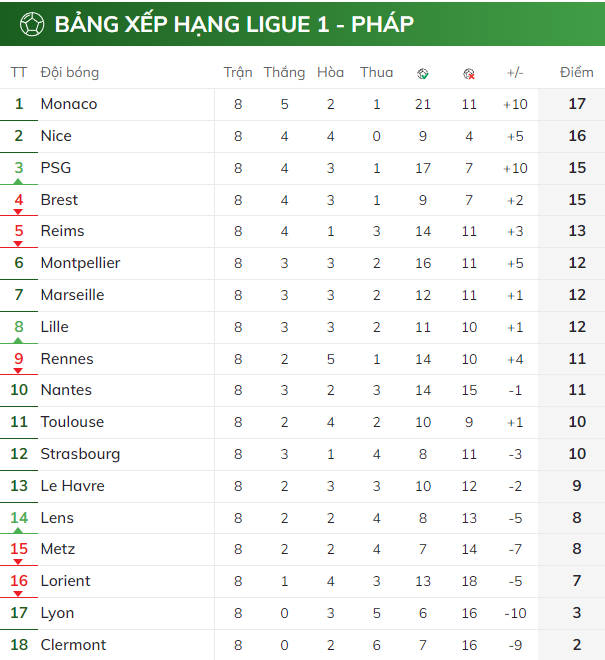This screenshot has width=605, height=660.
Task: Open the Monaco team link
Action: tap(69, 104)
